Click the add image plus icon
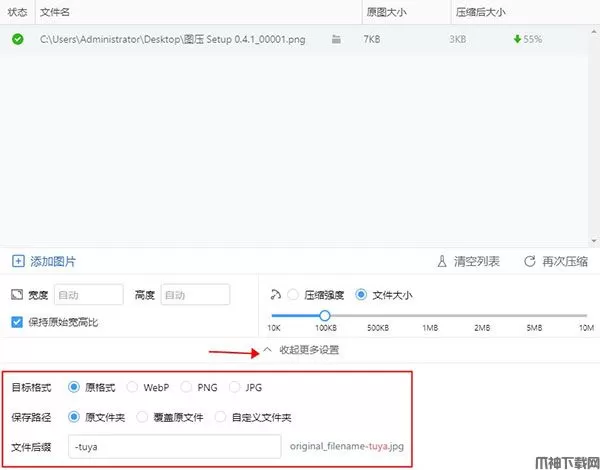The height and width of the screenshot is (470, 600). coord(18,261)
